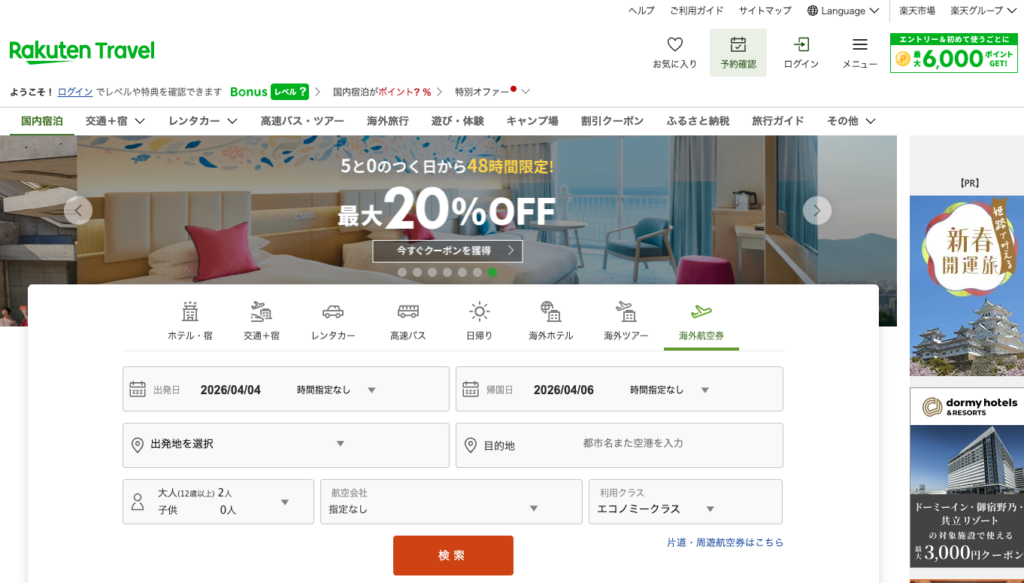Click the heart favorites icon
This screenshot has width=1024, height=583.
(x=674, y=45)
